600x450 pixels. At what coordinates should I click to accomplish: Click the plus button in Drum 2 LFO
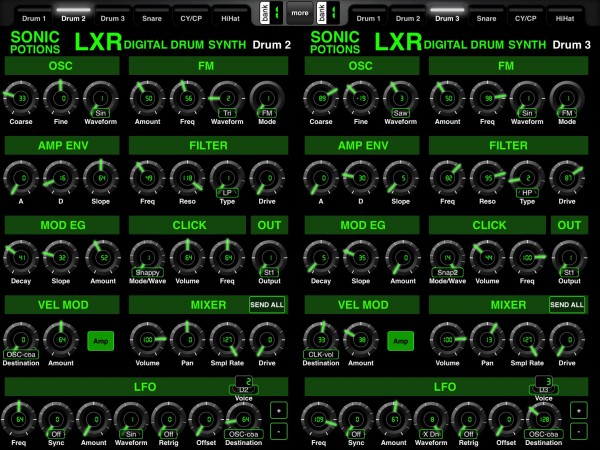[279, 411]
